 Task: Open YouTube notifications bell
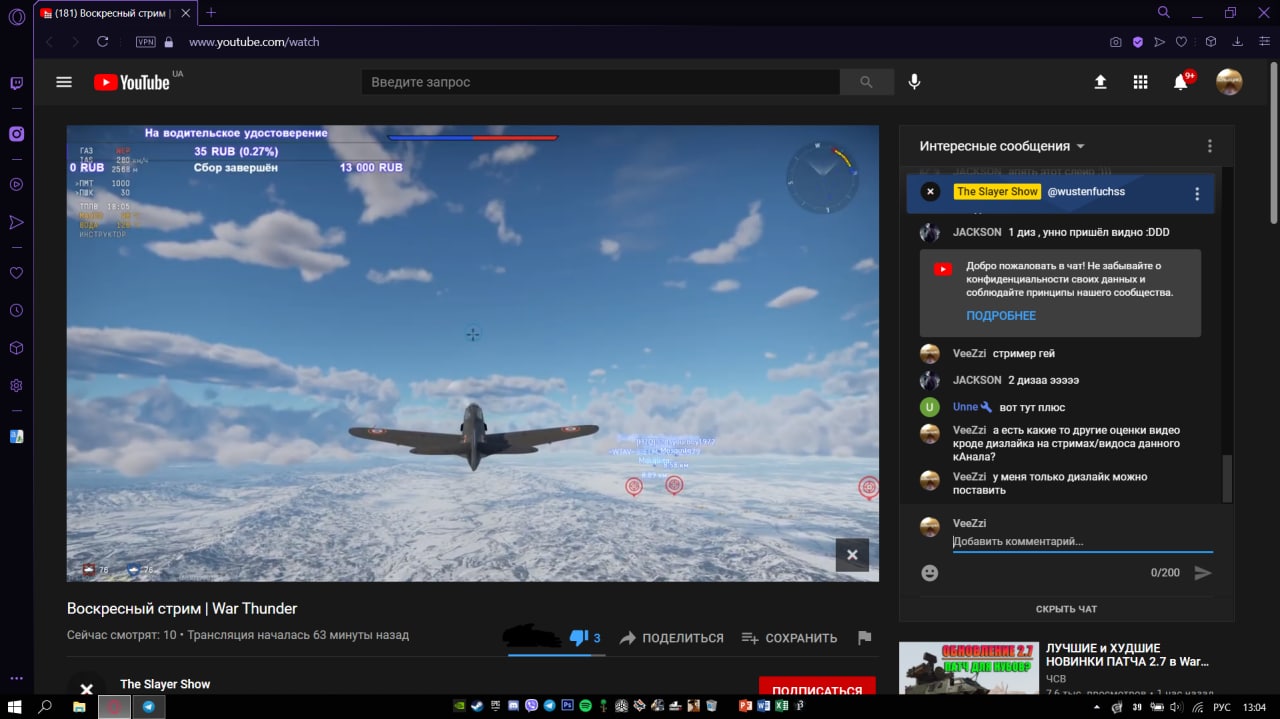(1181, 82)
